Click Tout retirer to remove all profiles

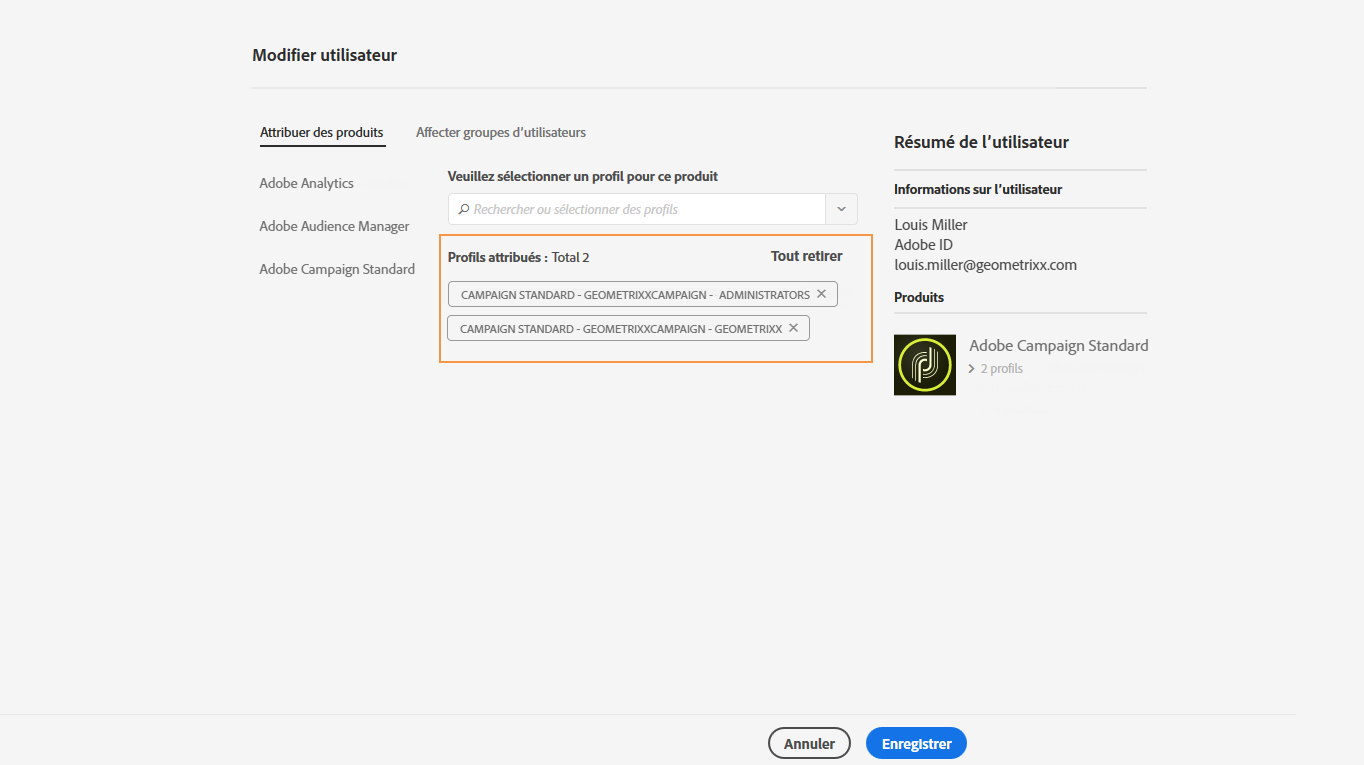(x=806, y=256)
